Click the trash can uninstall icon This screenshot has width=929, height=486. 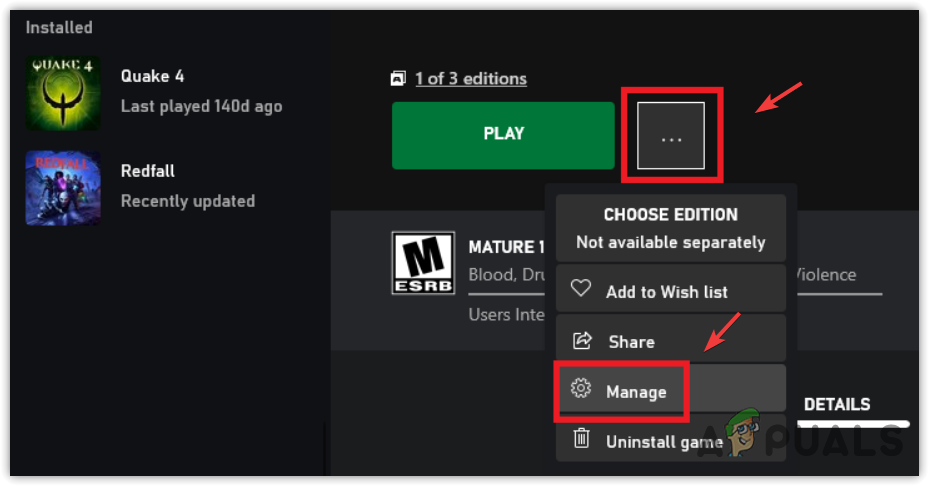(x=581, y=439)
